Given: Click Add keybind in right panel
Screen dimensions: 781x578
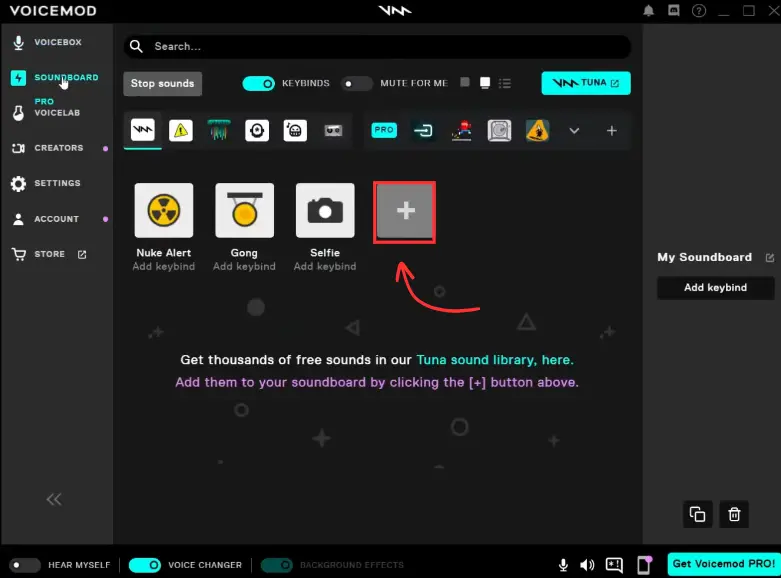Looking at the screenshot, I should [715, 288].
